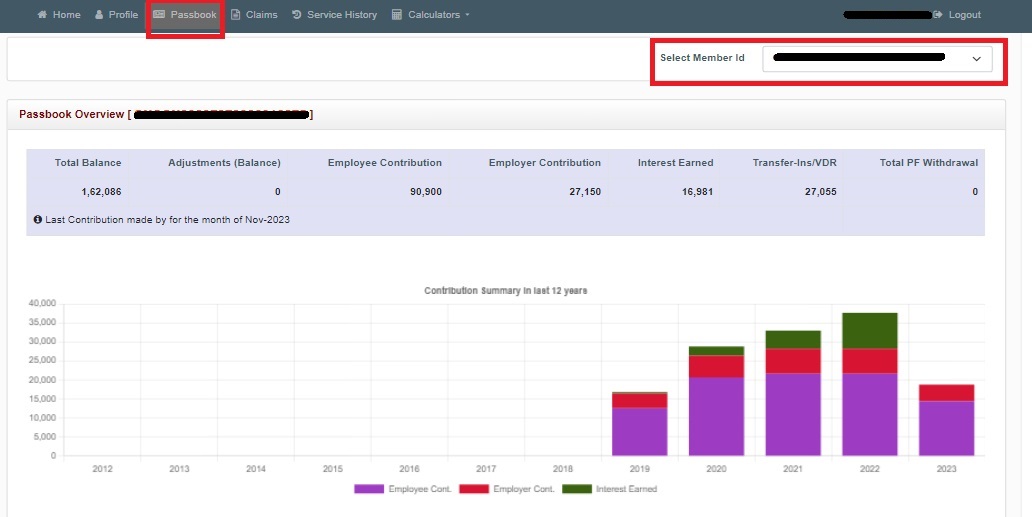
Task: Click the Claims document icon
Action: point(236,15)
